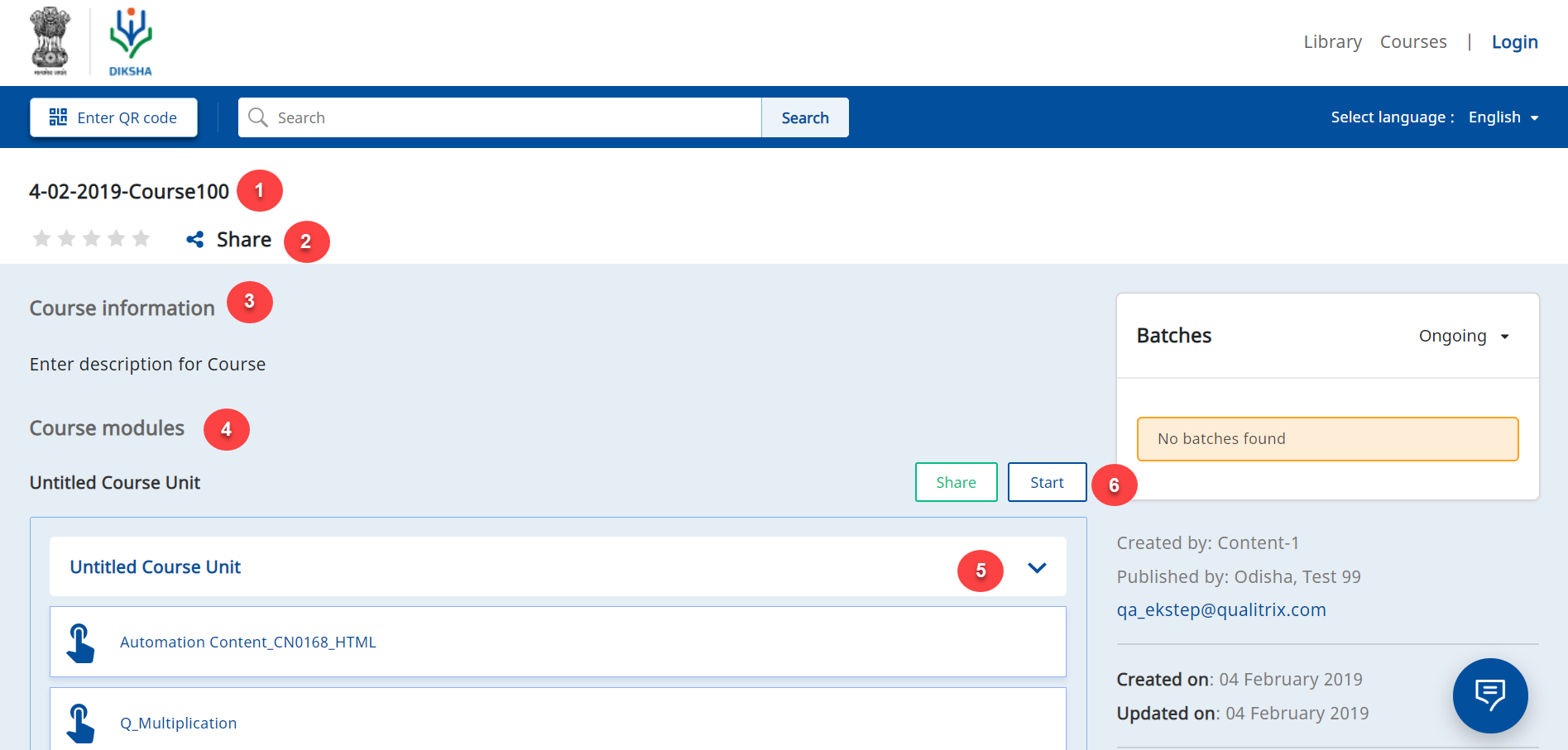Screen dimensions: 1568x750
Task: Go to the Library menu
Action: (x=1332, y=42)
